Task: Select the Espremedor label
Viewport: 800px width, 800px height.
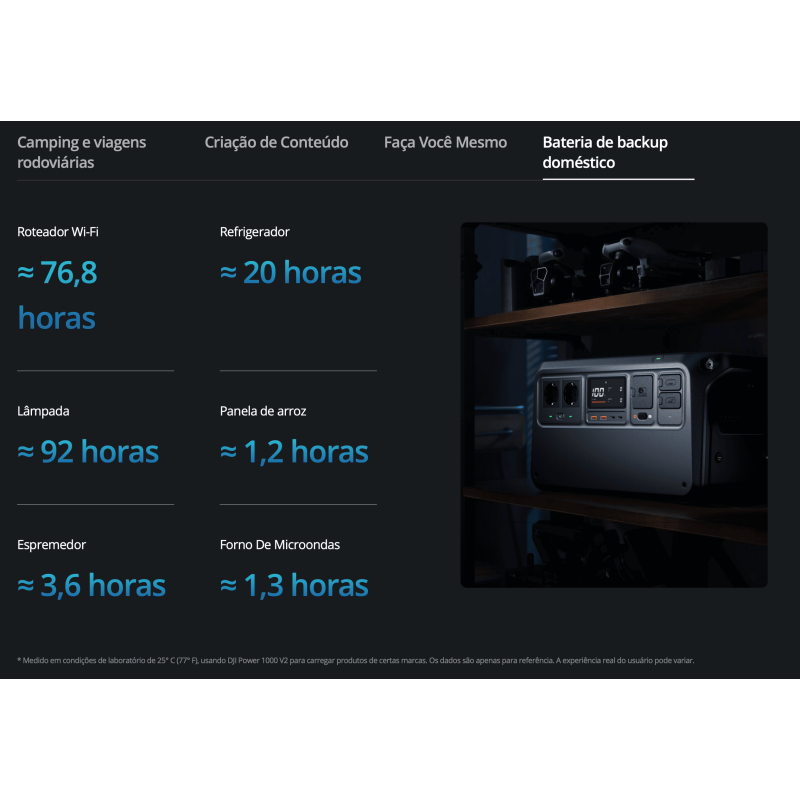Action: click(52, 545)
